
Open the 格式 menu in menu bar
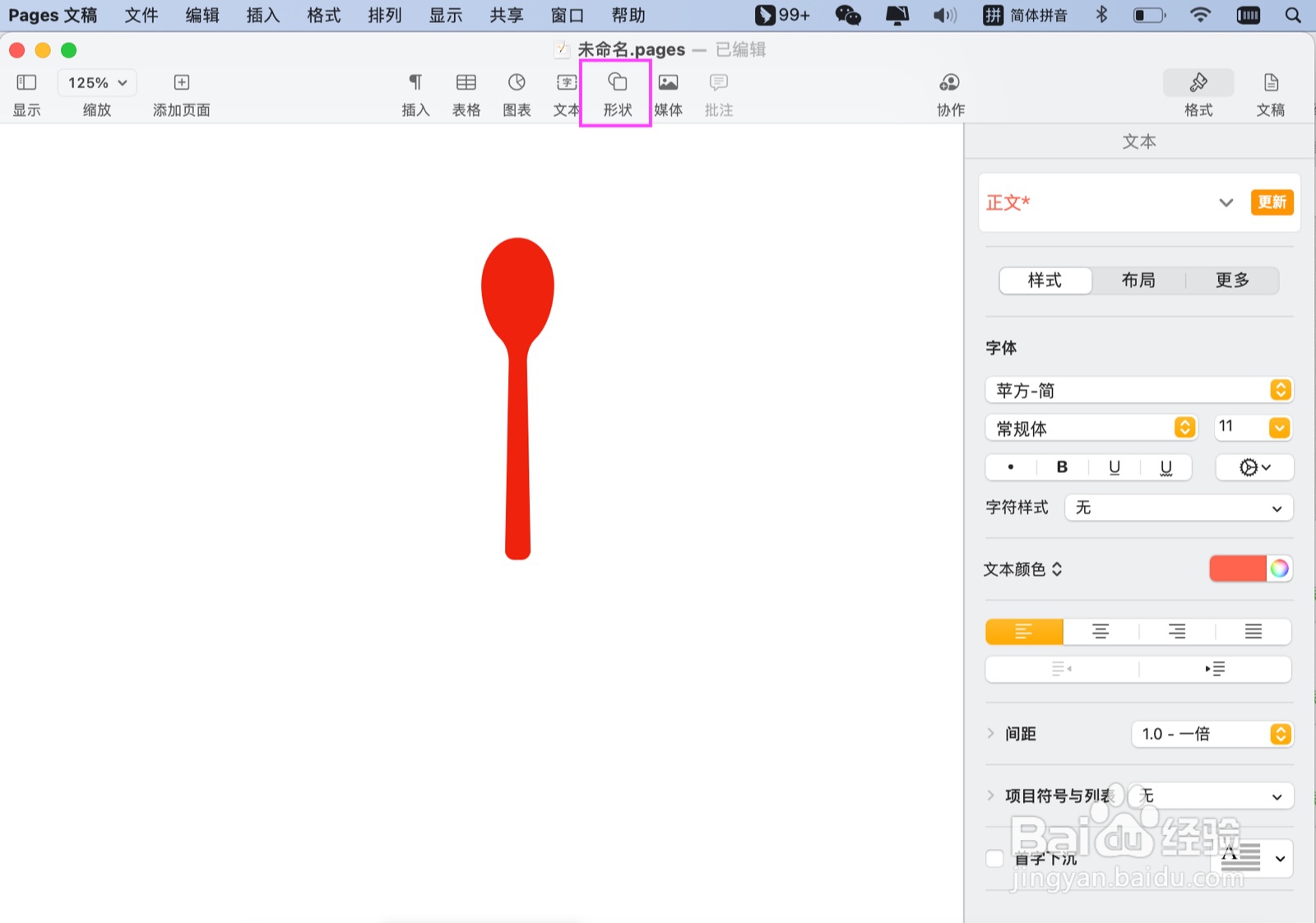324,15
